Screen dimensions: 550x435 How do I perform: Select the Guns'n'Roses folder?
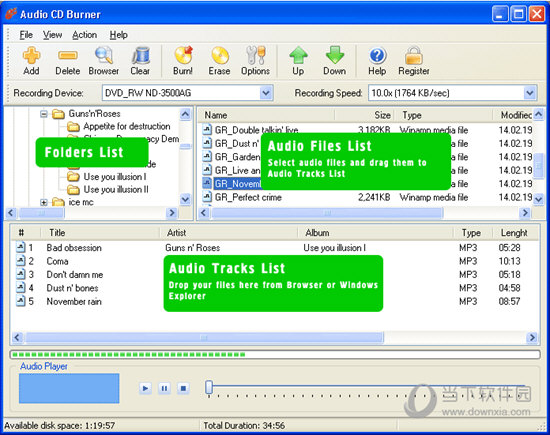(x=94, y=114)
